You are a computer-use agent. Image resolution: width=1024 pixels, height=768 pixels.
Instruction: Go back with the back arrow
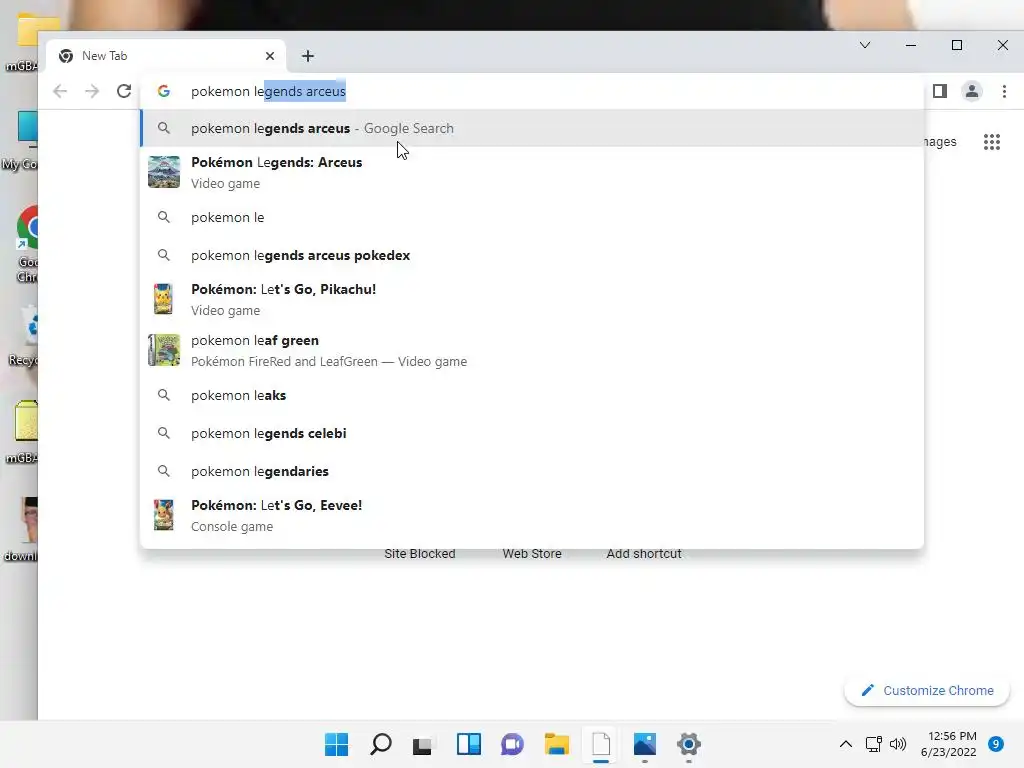tap(60, 91)
